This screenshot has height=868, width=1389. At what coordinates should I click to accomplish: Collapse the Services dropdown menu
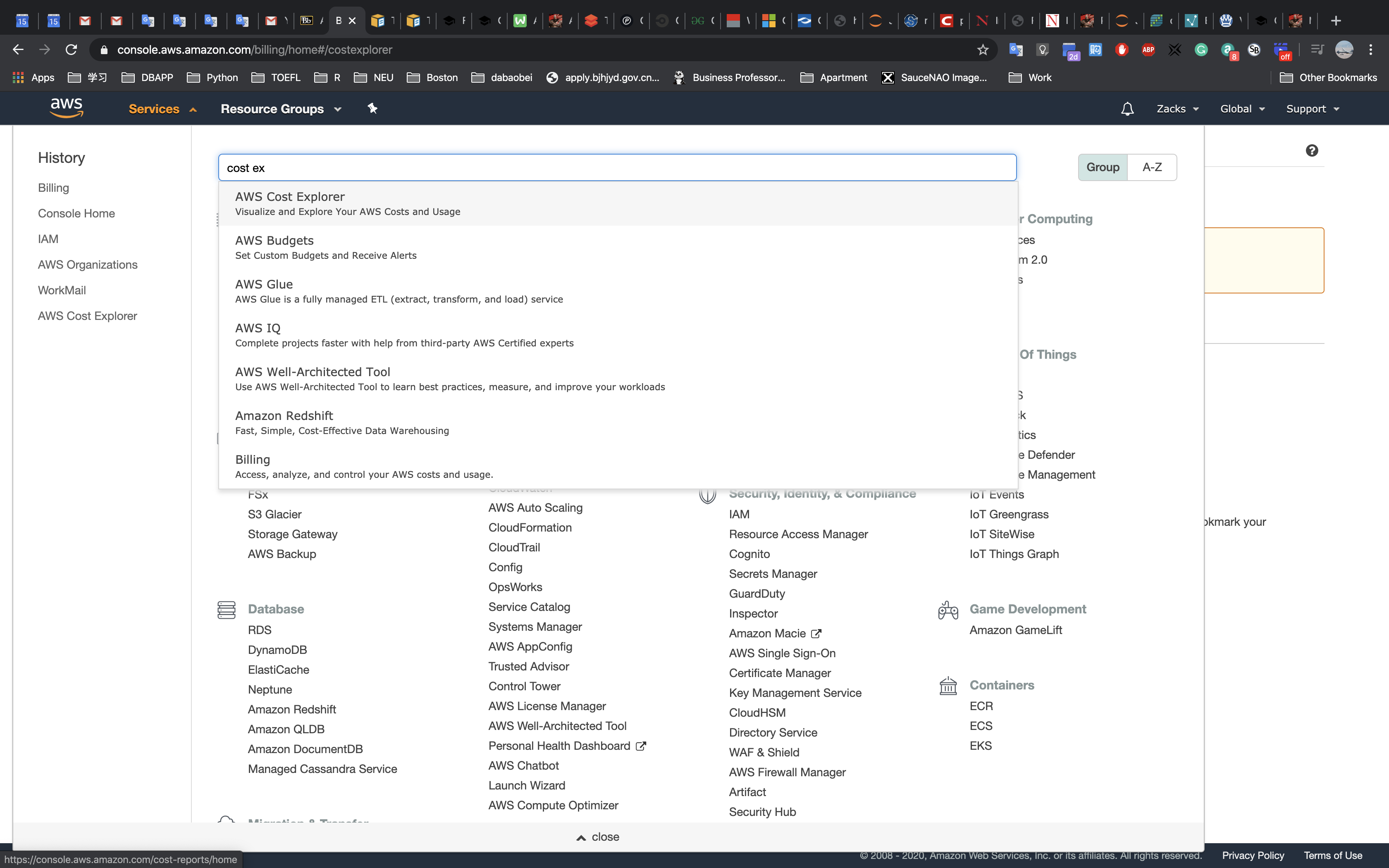(162, 109)
